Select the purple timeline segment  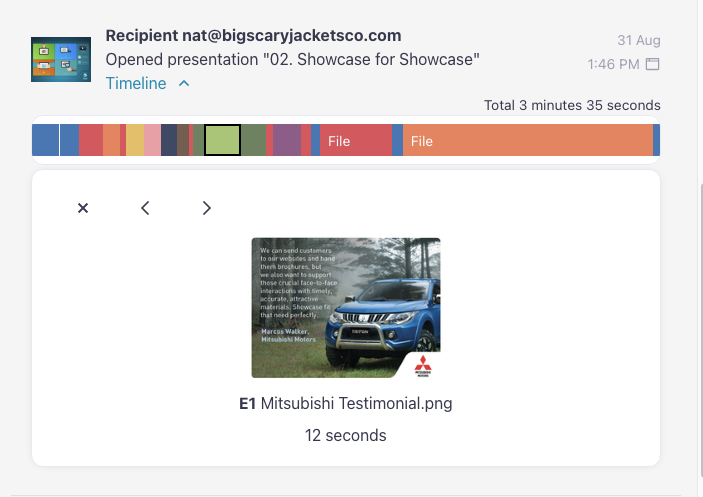(x=287, y=140)
